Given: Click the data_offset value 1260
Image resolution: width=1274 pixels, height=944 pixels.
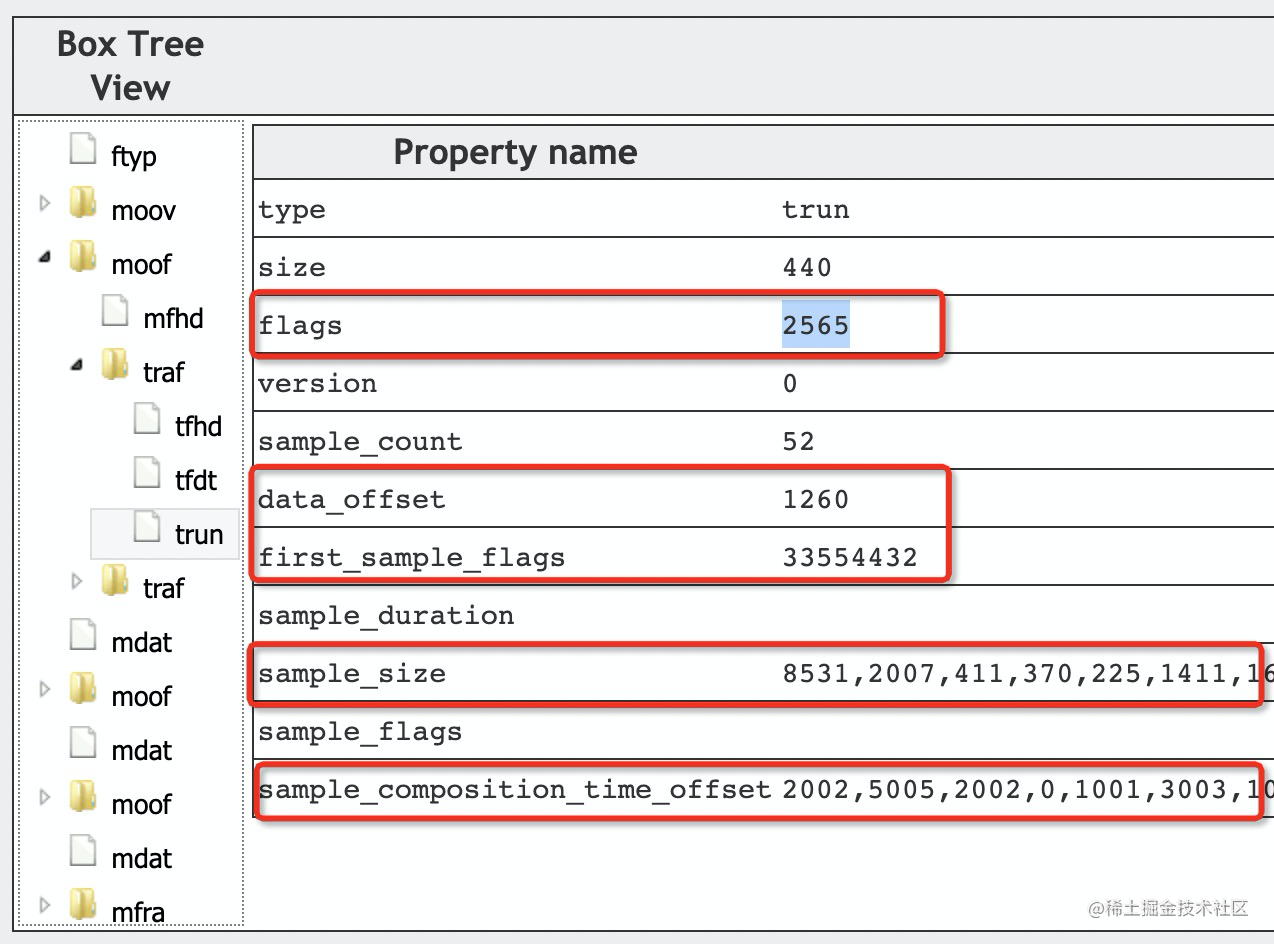Looking at the screenshot, I should 816,499.
